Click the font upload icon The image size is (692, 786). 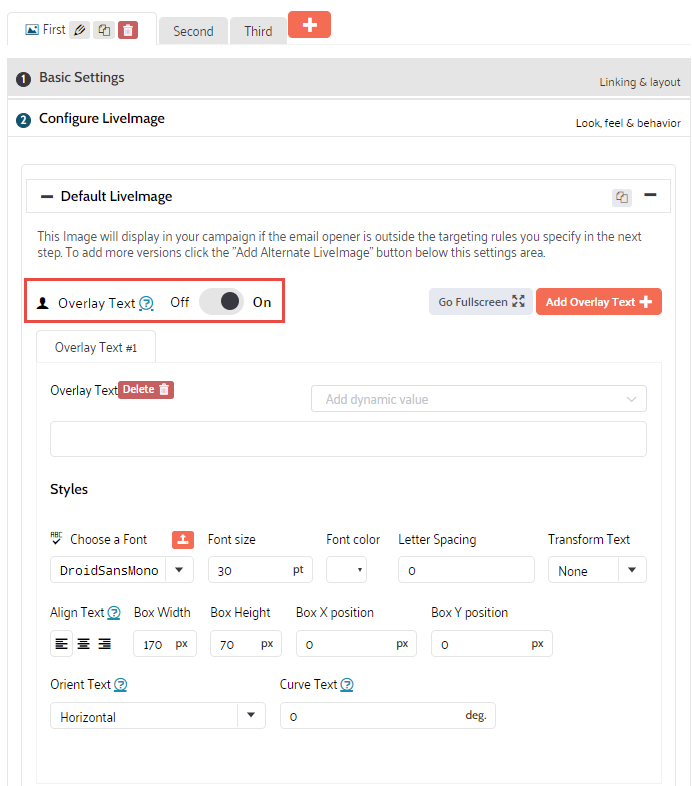click(182, 539)
